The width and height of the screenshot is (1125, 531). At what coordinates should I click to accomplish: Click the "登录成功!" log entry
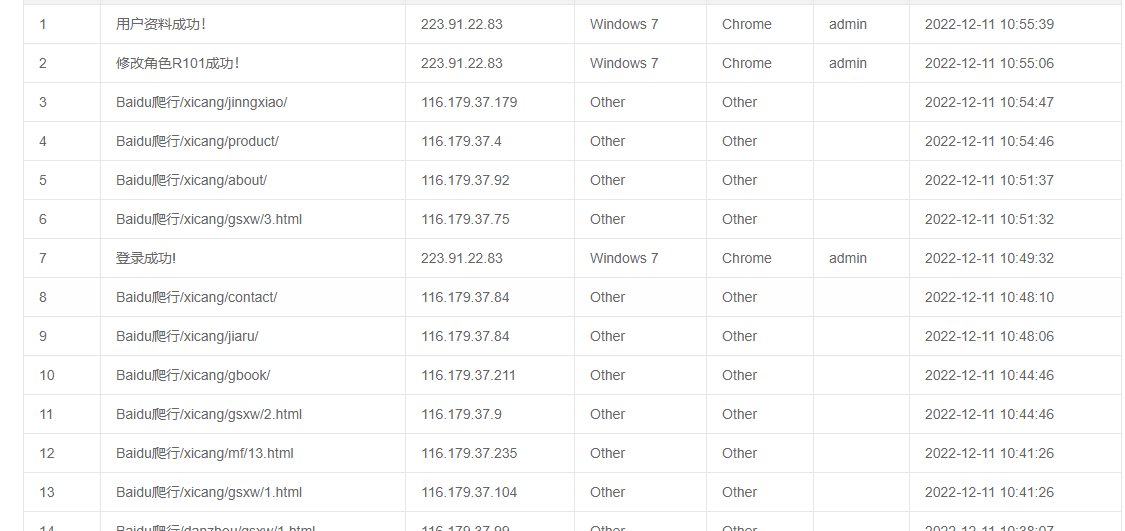click(146, 258)
